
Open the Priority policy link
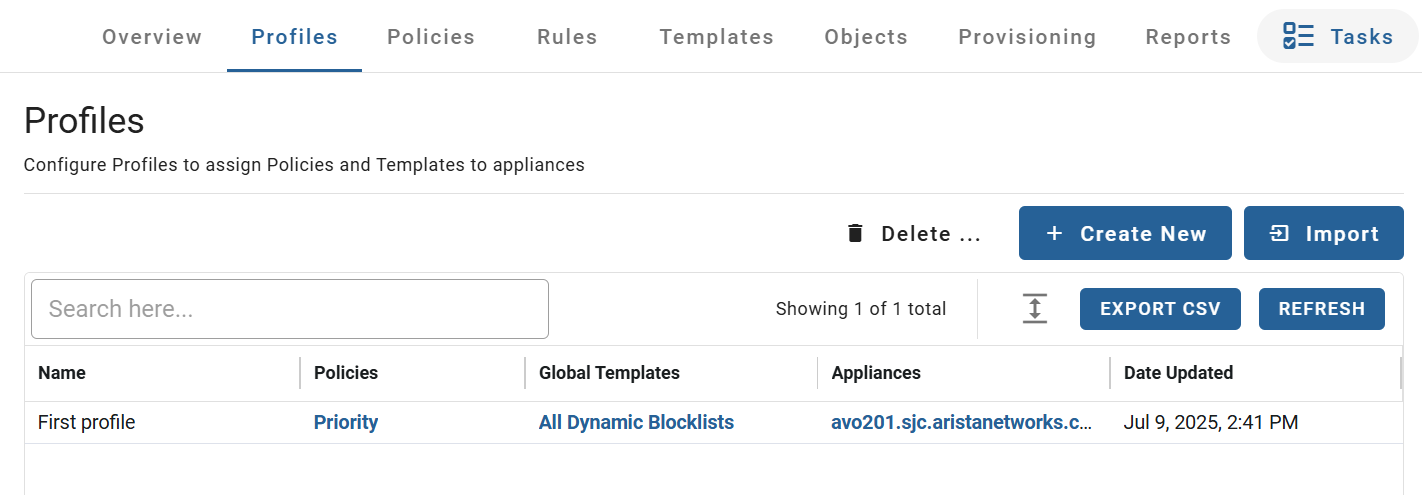pos(346,422)
